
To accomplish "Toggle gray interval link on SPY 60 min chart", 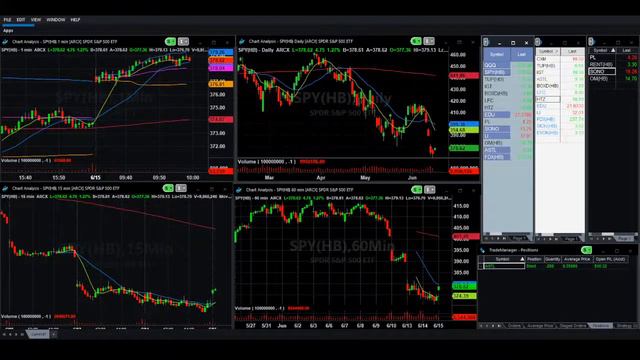I will coord(430,190).
